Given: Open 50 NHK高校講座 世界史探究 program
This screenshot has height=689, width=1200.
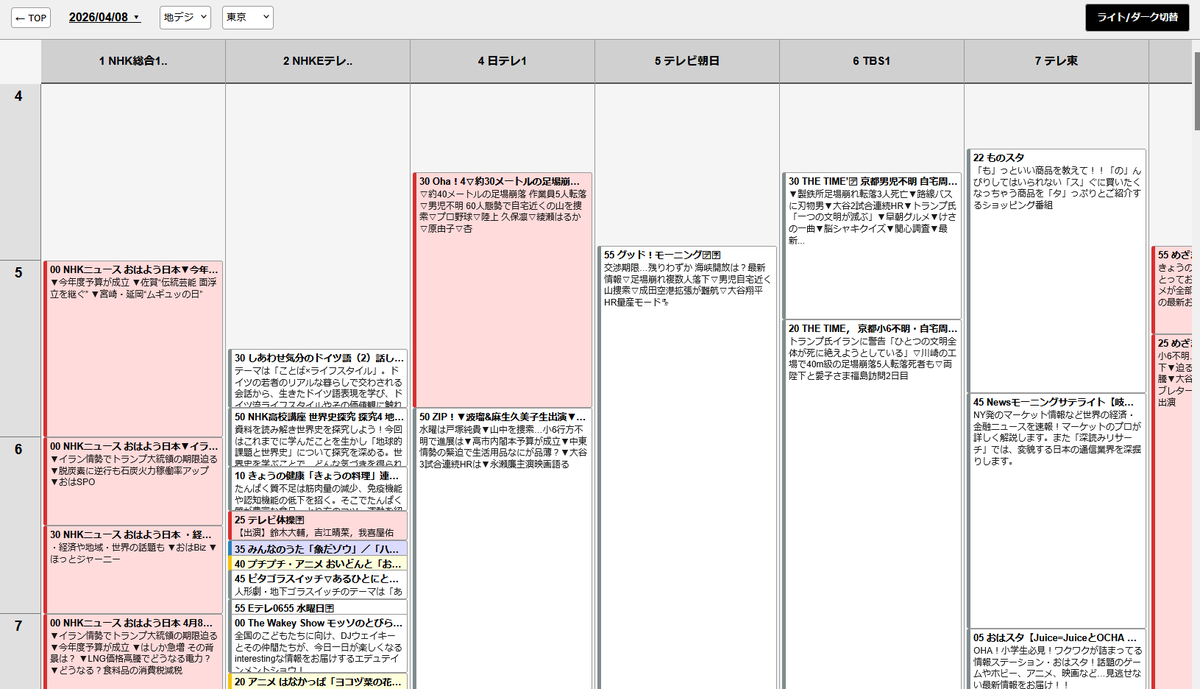Looking at the screenshot, I should pyautogui.click(x=318, y=437).
